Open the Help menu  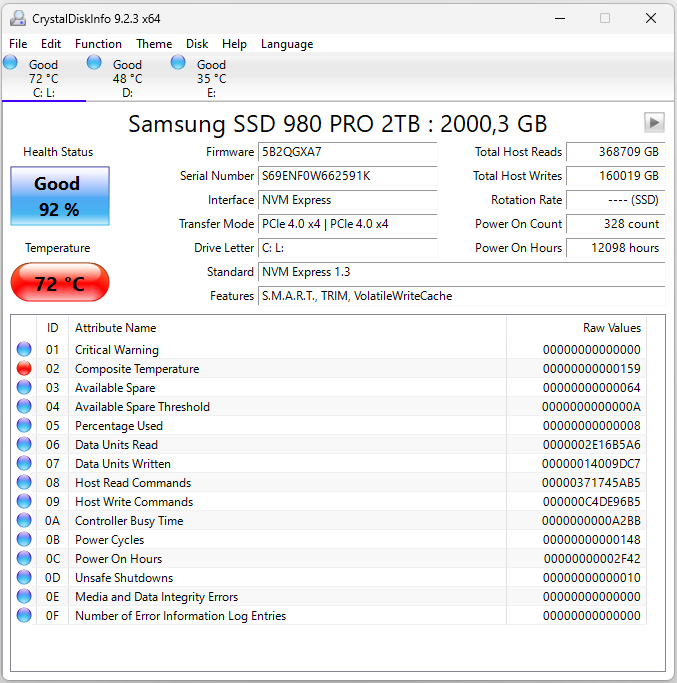(234, 44)
